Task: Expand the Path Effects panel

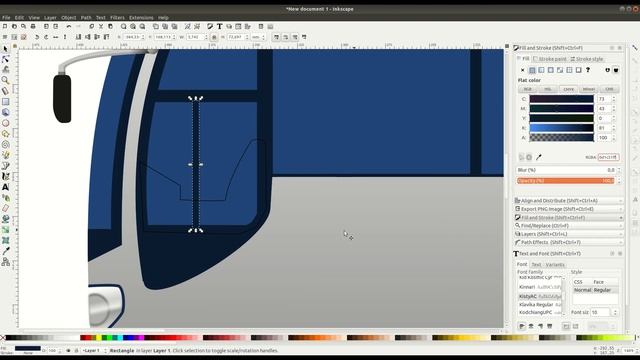Action: point(569,242)
